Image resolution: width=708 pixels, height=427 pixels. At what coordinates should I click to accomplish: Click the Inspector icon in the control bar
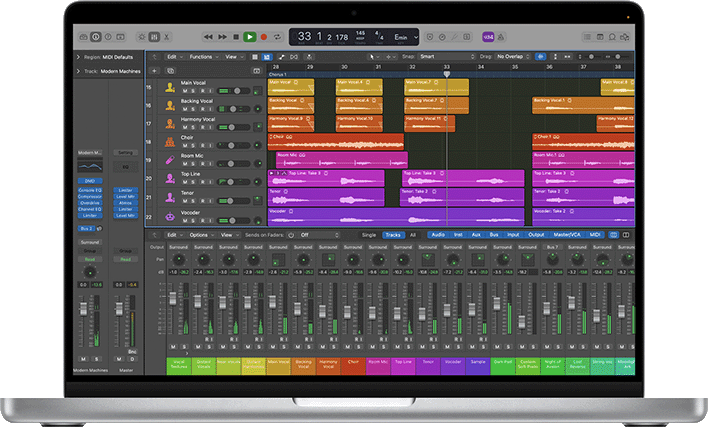point(96,37)
